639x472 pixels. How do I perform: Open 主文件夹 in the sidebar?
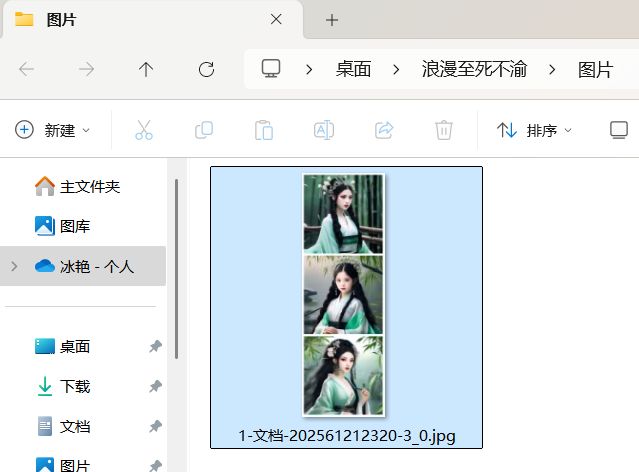point(78,186)
